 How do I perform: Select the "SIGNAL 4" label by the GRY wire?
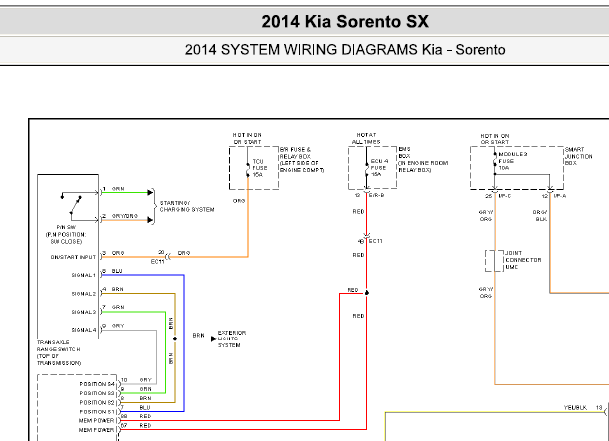coord(84,330)
